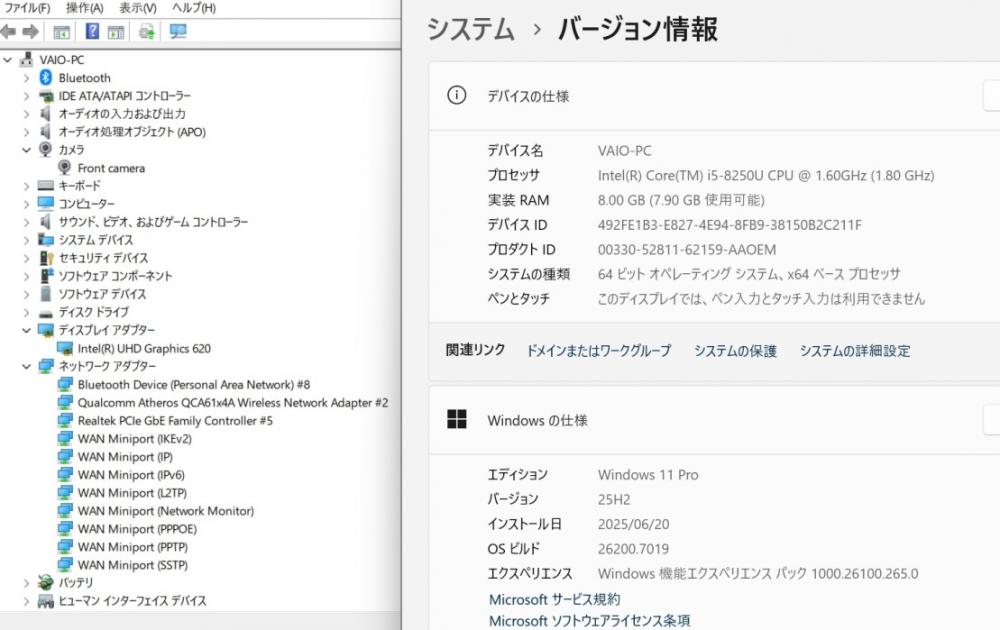Viewport: 1000px width, 630px height.
Task: Select the Front camera device icon
Action: [64, 168]
